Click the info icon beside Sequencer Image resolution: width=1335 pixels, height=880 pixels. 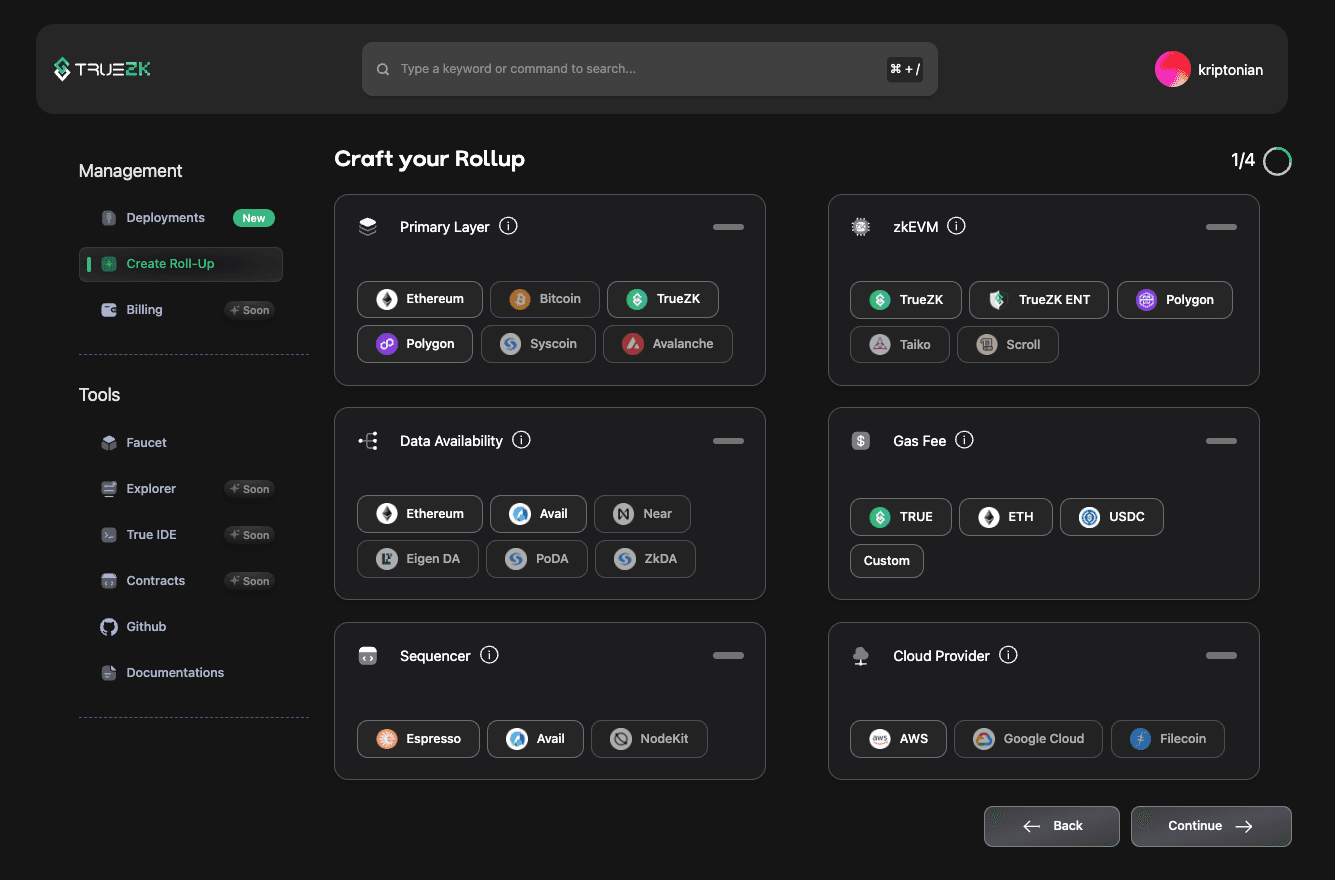[x=489, y=655]
